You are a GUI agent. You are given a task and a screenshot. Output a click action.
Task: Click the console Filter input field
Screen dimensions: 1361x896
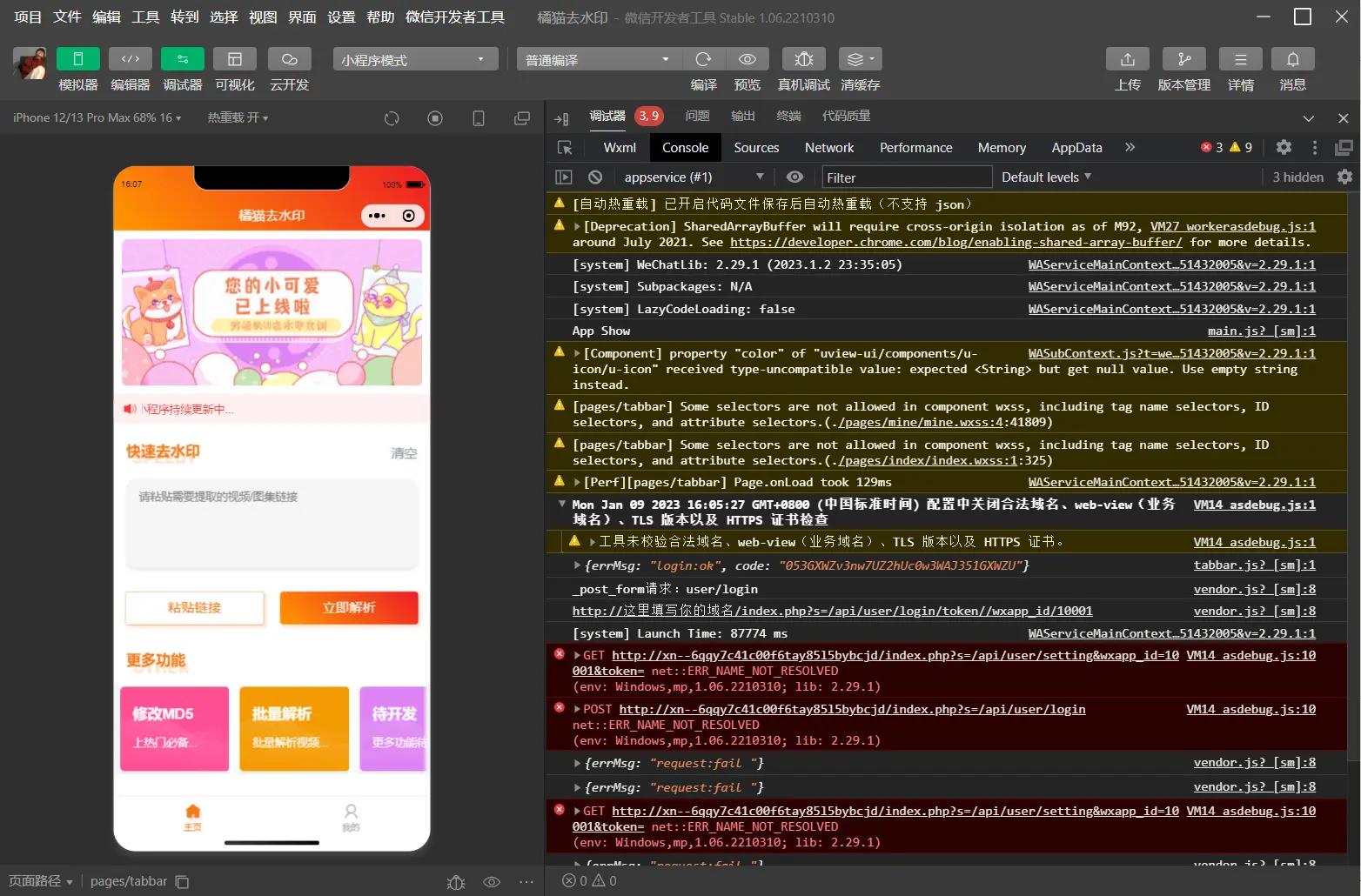906,177
